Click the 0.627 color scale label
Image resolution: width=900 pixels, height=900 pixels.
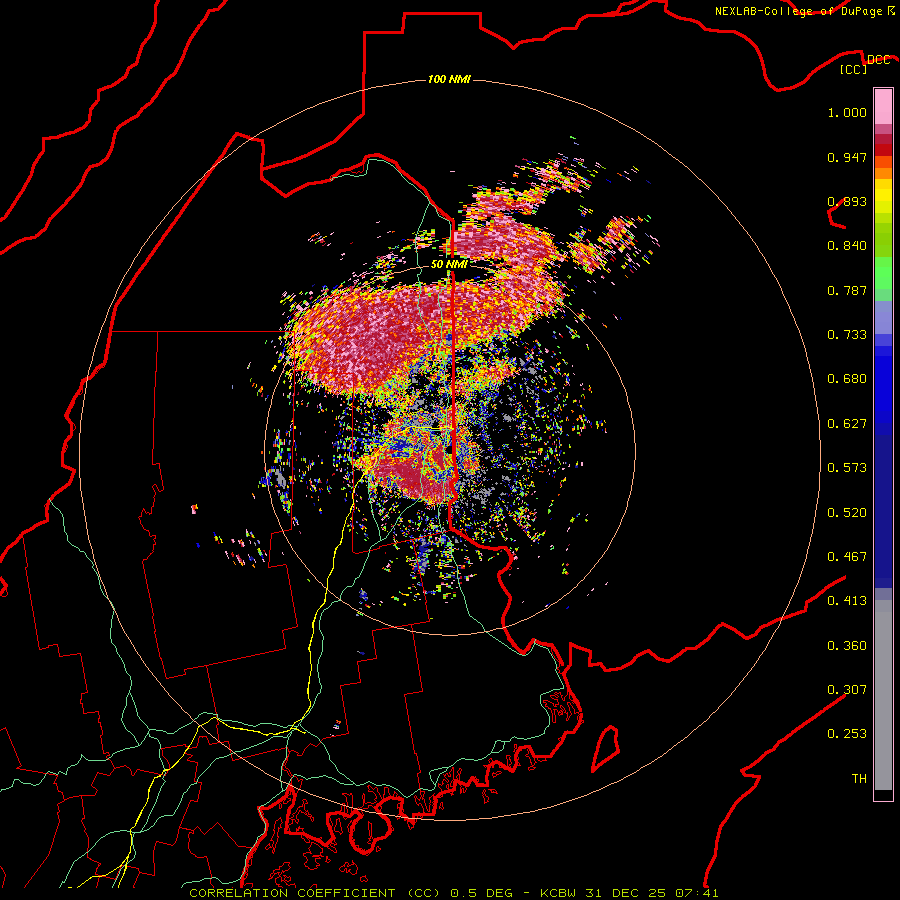pyautogui.click(x=847, y=424)
